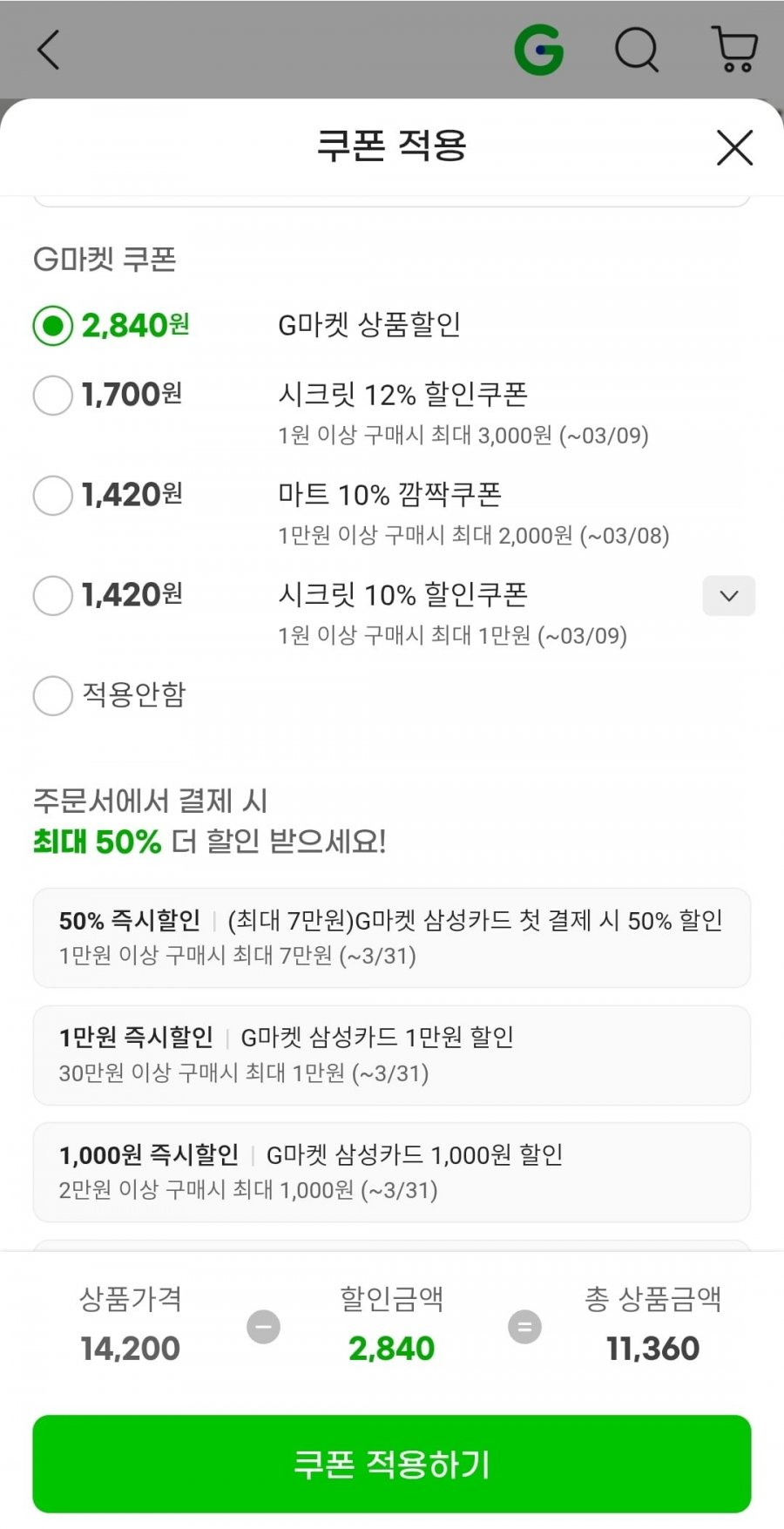The width and height of the screenshot is (784, 1529).
Task: Pick the 1,420원 시크릿 10% 할인쿠폰 radio
Action: coord(52,596)
